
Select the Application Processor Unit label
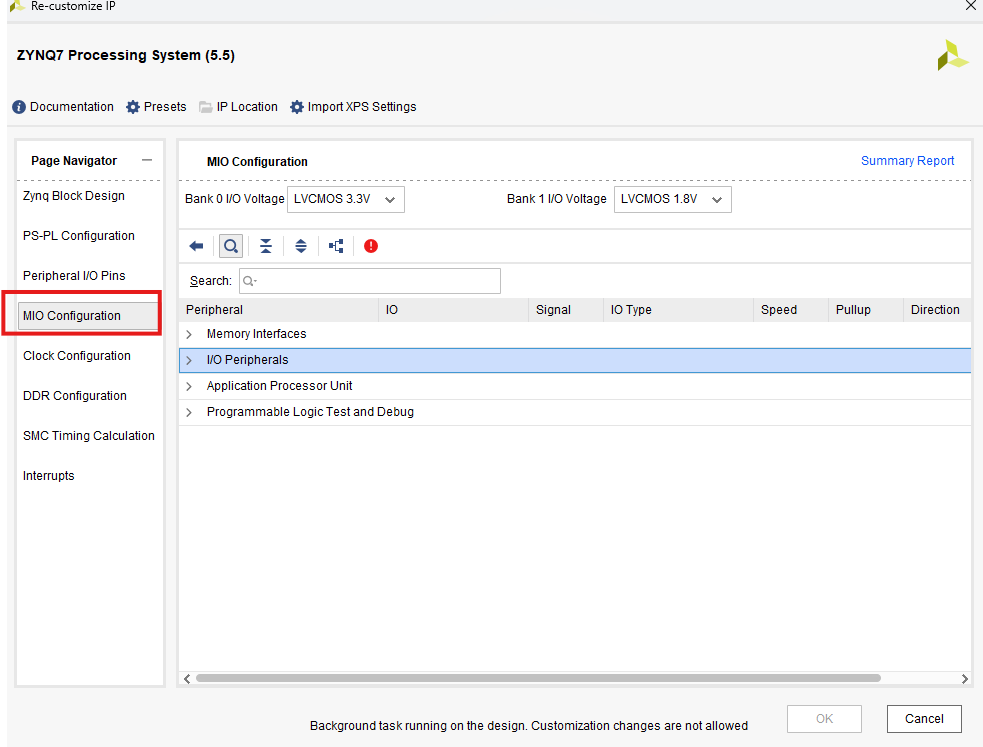(x=280, y=386)
